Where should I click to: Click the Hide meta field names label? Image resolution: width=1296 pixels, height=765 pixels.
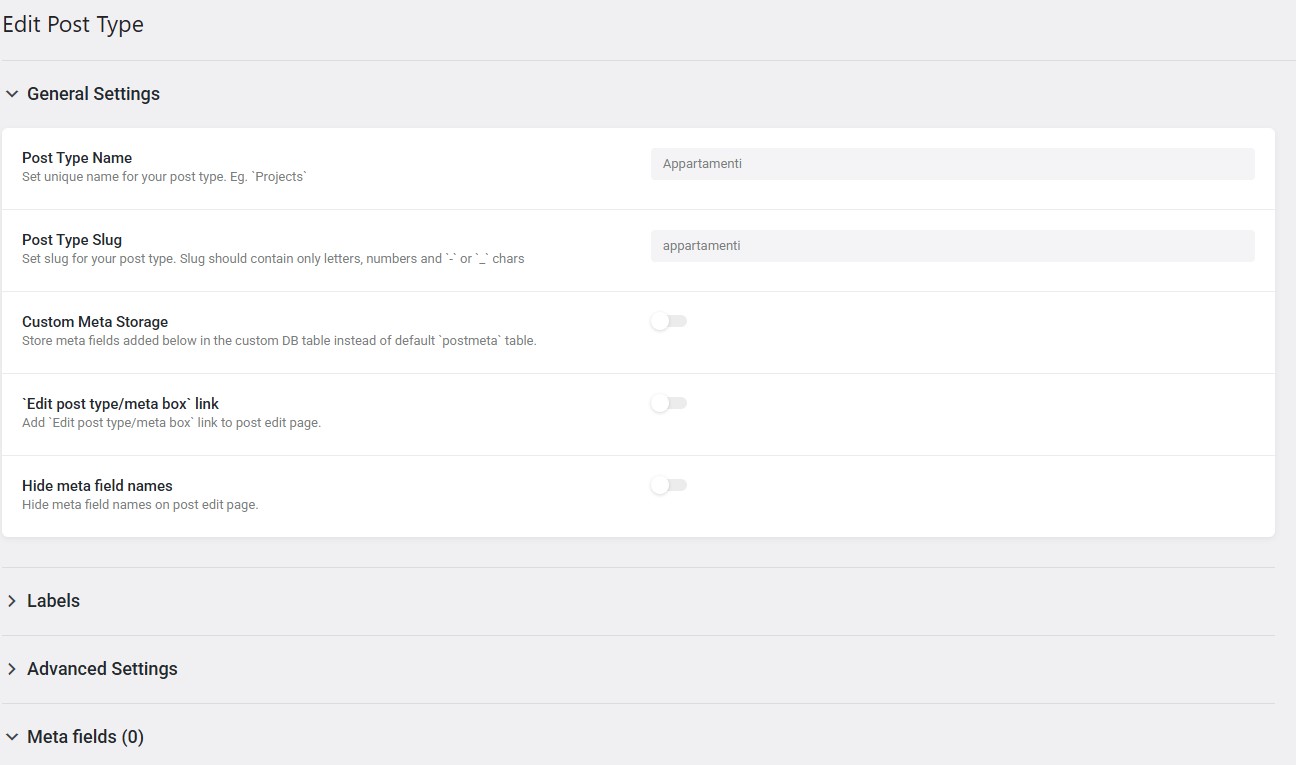pyautogui.click(x=97, y=486)
